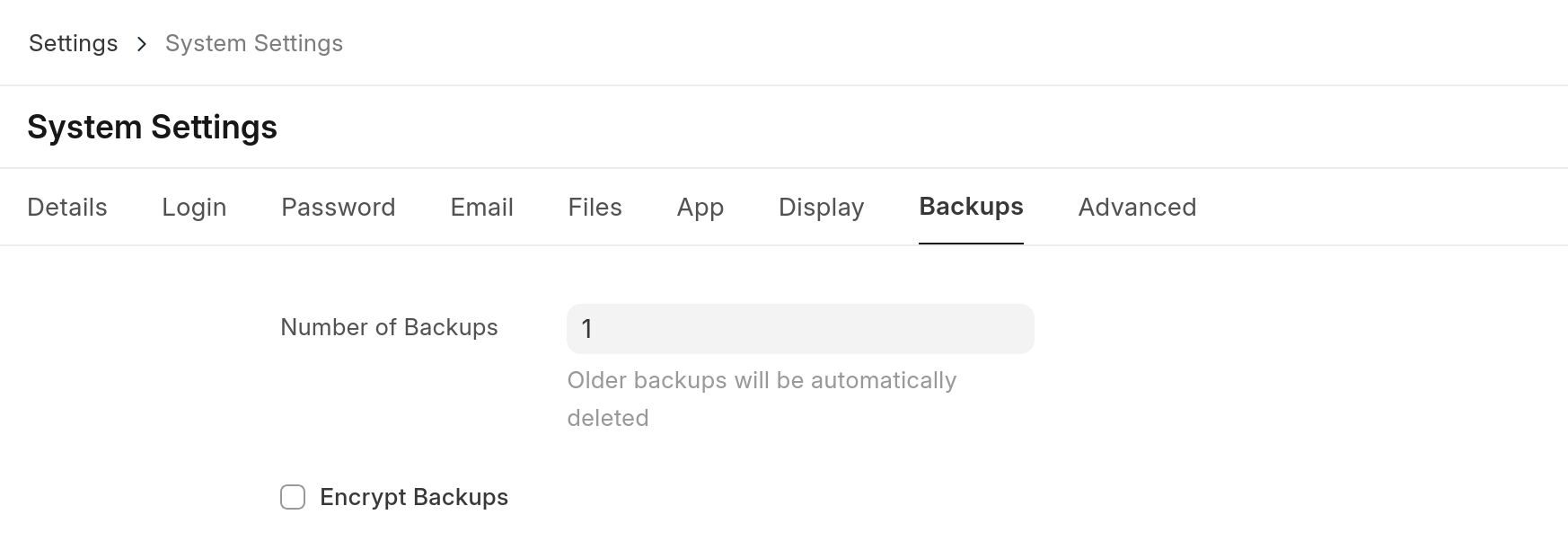Click the active Backups tab
The image size is (1568, 559).
click(x=971, y=207)
